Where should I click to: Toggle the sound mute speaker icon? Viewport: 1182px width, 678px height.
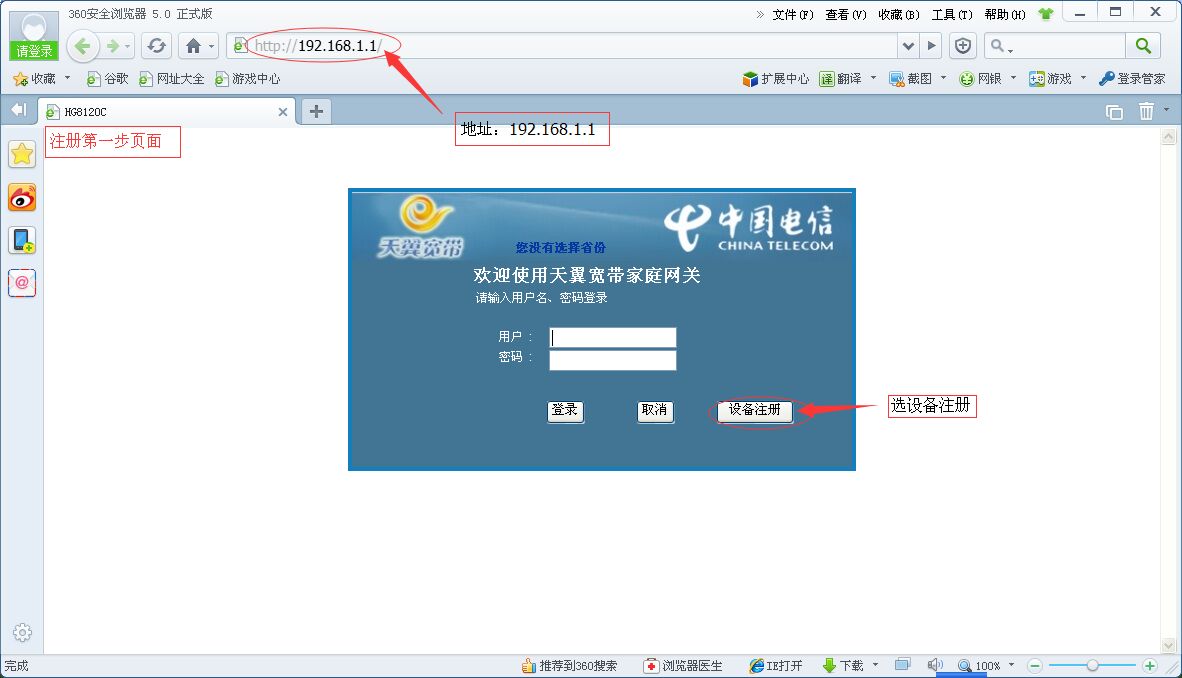point(935,665)
